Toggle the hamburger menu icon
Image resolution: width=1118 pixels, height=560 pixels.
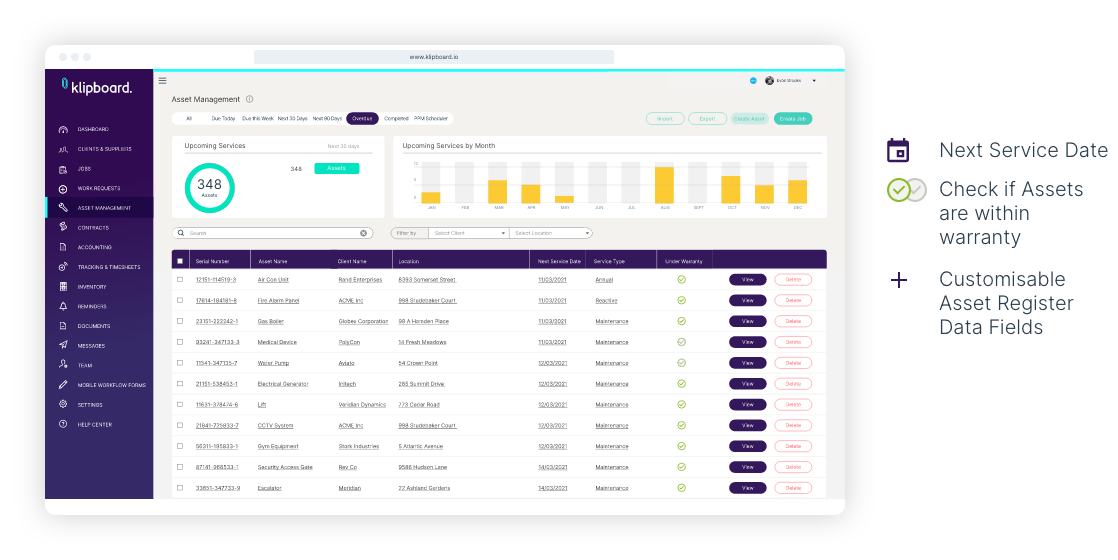tap(163, 81)
